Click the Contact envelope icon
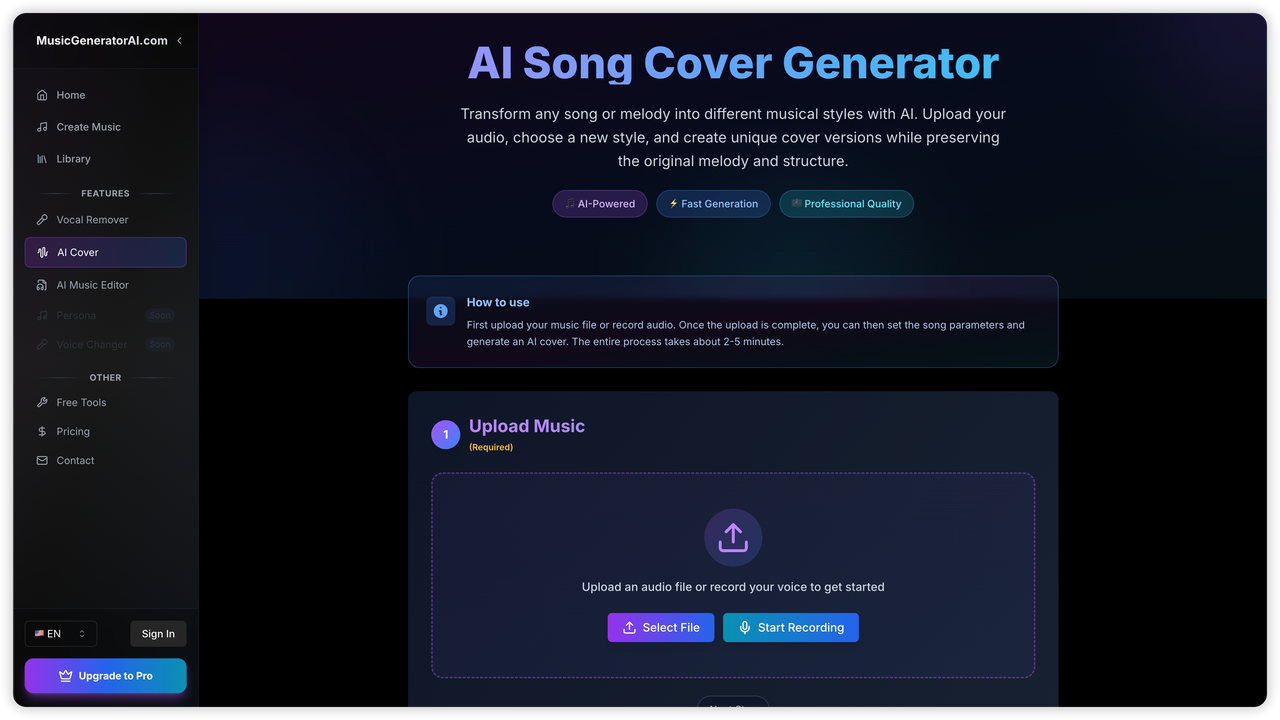 pyautogui.click(x=42, y=461)
